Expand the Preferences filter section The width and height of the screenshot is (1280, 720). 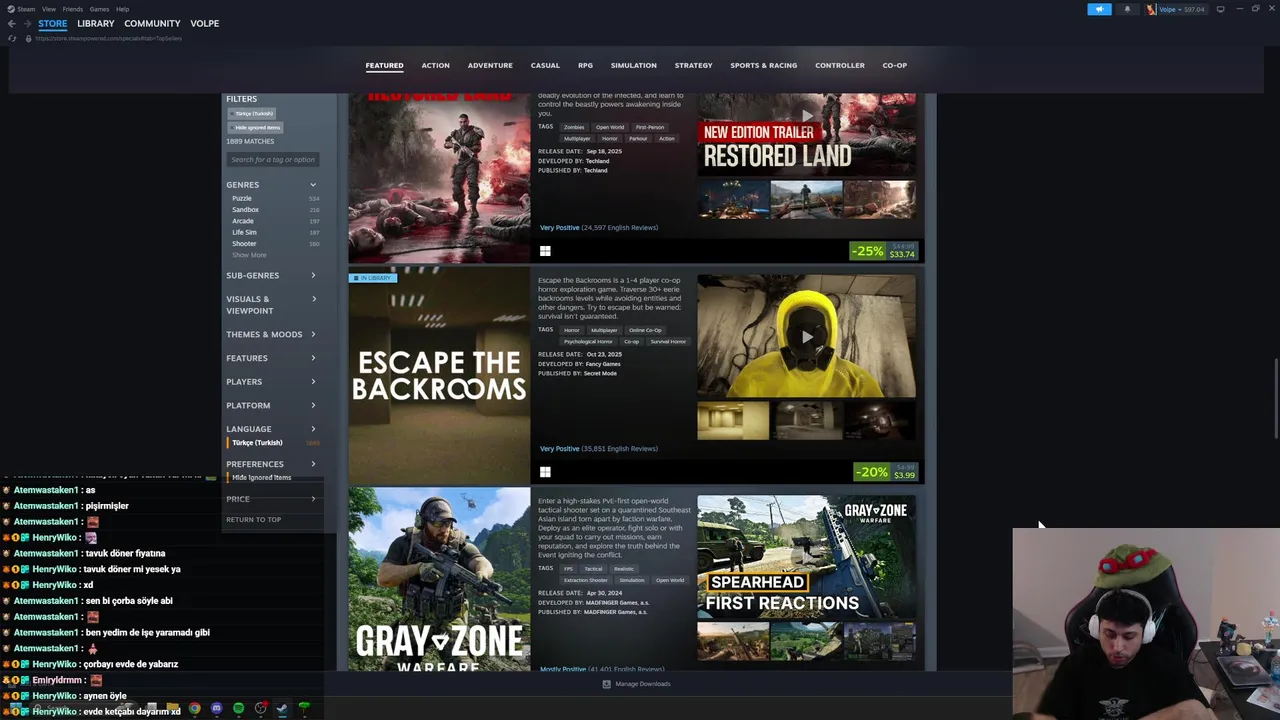tap(271, 464)
